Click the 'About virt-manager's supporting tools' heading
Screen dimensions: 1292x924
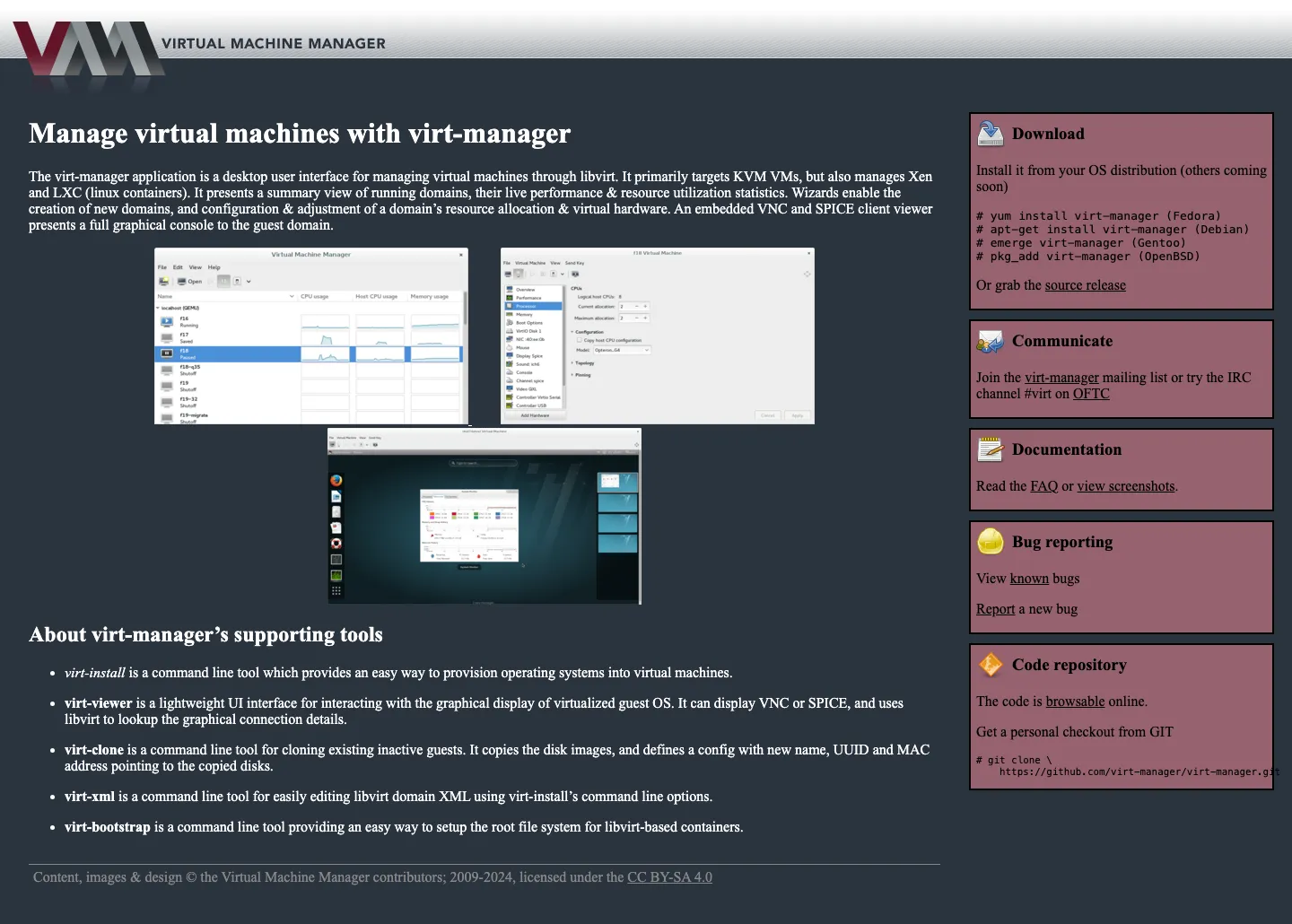pos(205,635)
